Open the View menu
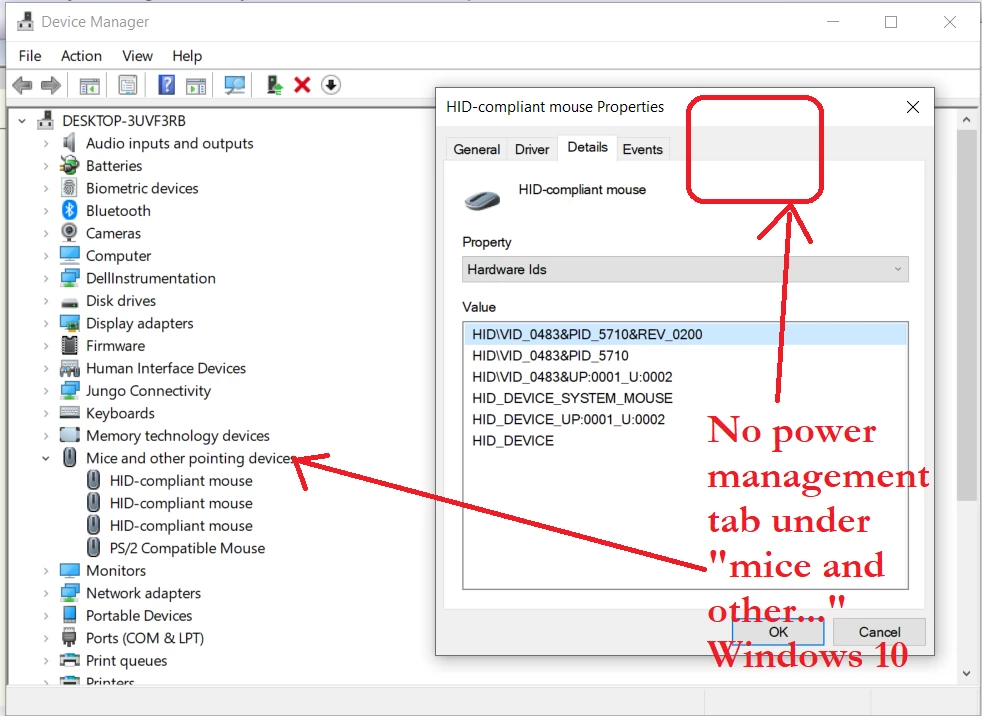The width and height of the screenshot is (982, 716). click(137, 56)
